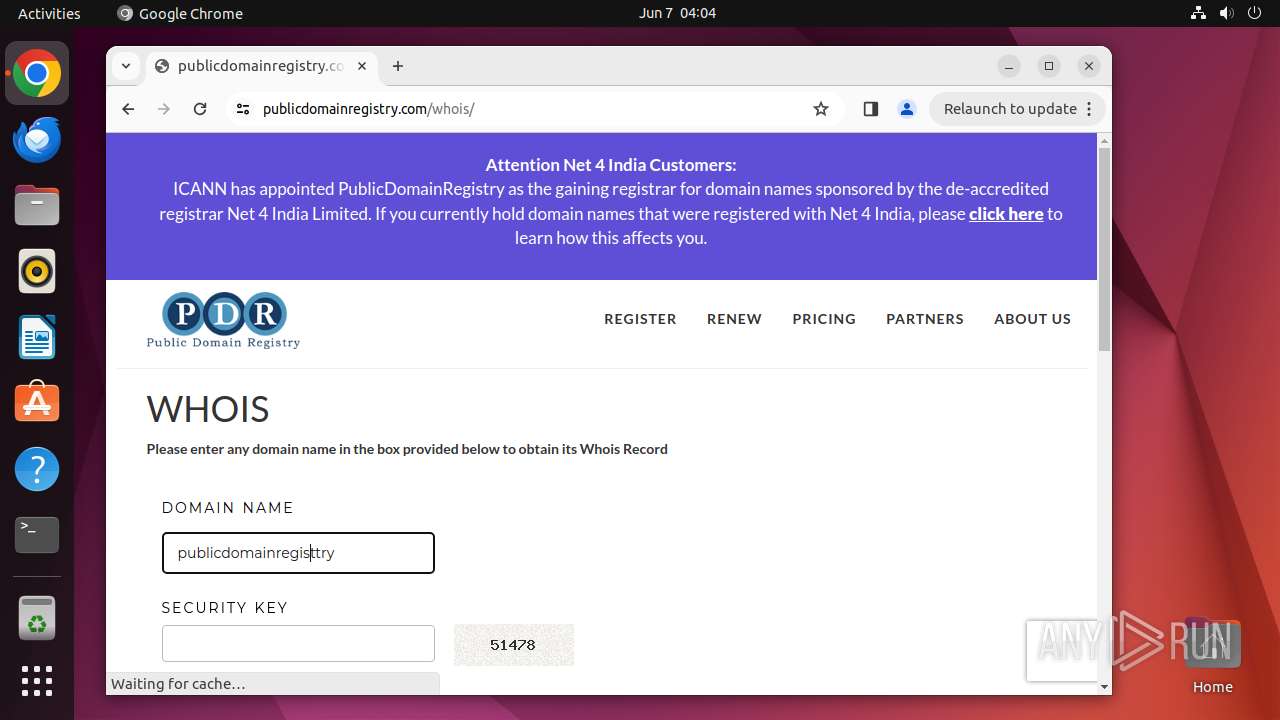Launch Thunderbird Mail from the dock
The height and width of the screenshot is (720, 1280).
point(37,139)
